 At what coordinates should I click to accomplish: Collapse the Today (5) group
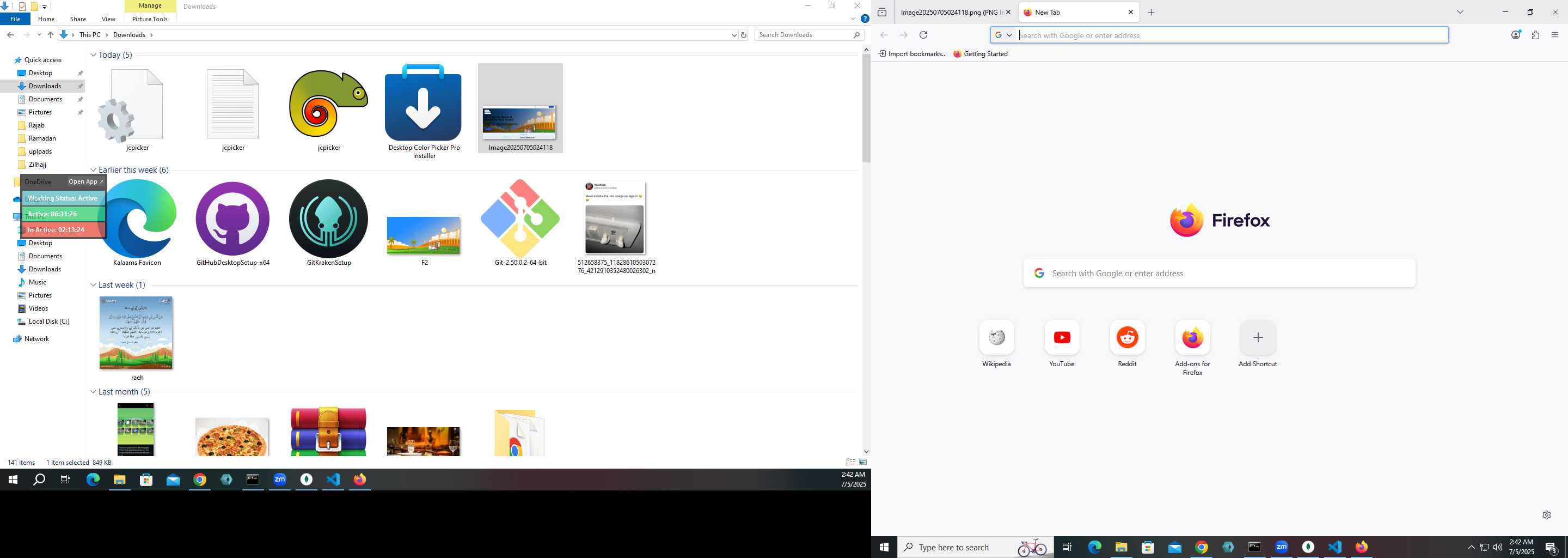tap(93, 55)
